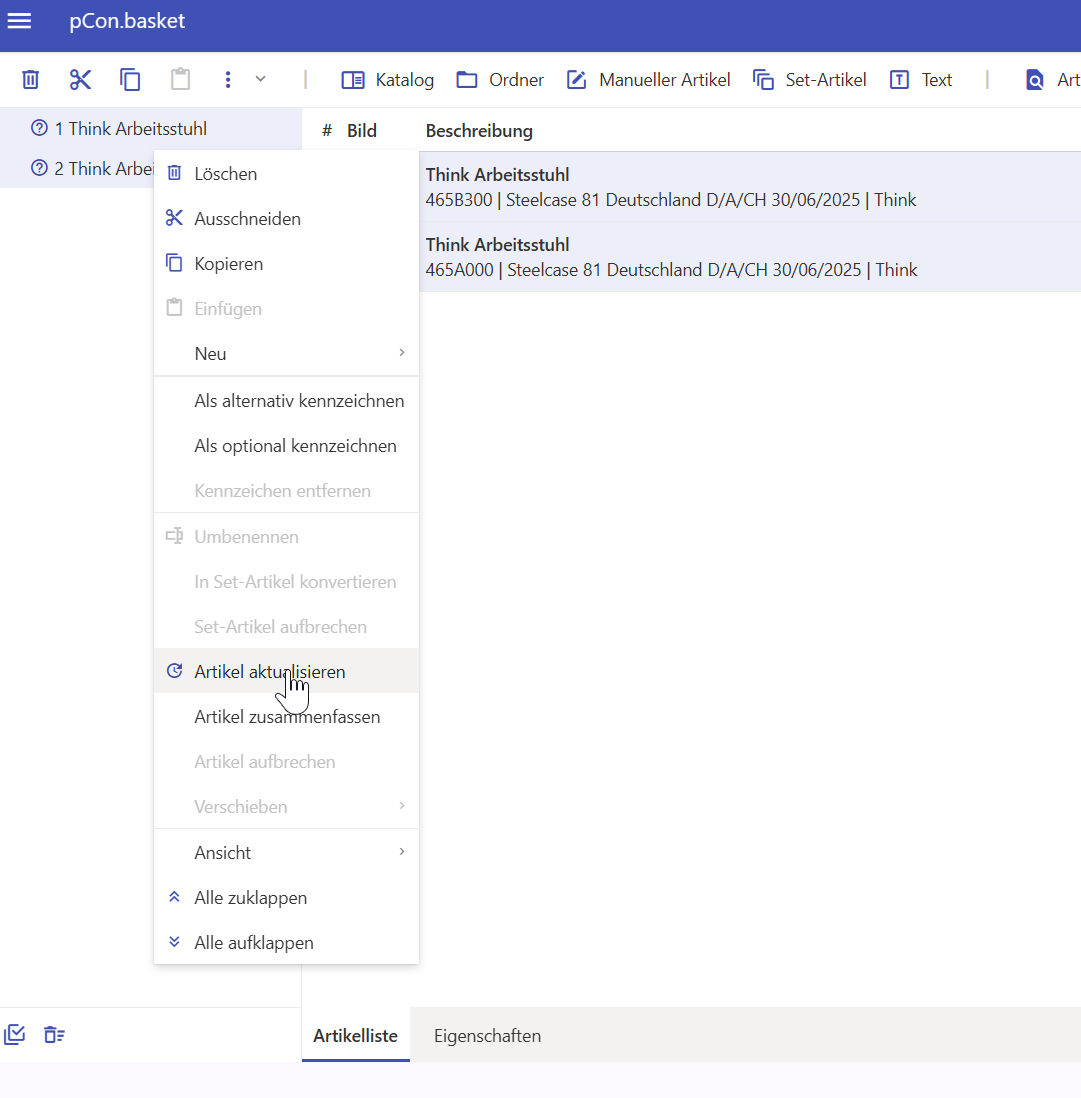Image resolution: width=1081 pixels, height=1098 pixels.
Task: Expand the Ansicht submenu
Action: [286, 852]
